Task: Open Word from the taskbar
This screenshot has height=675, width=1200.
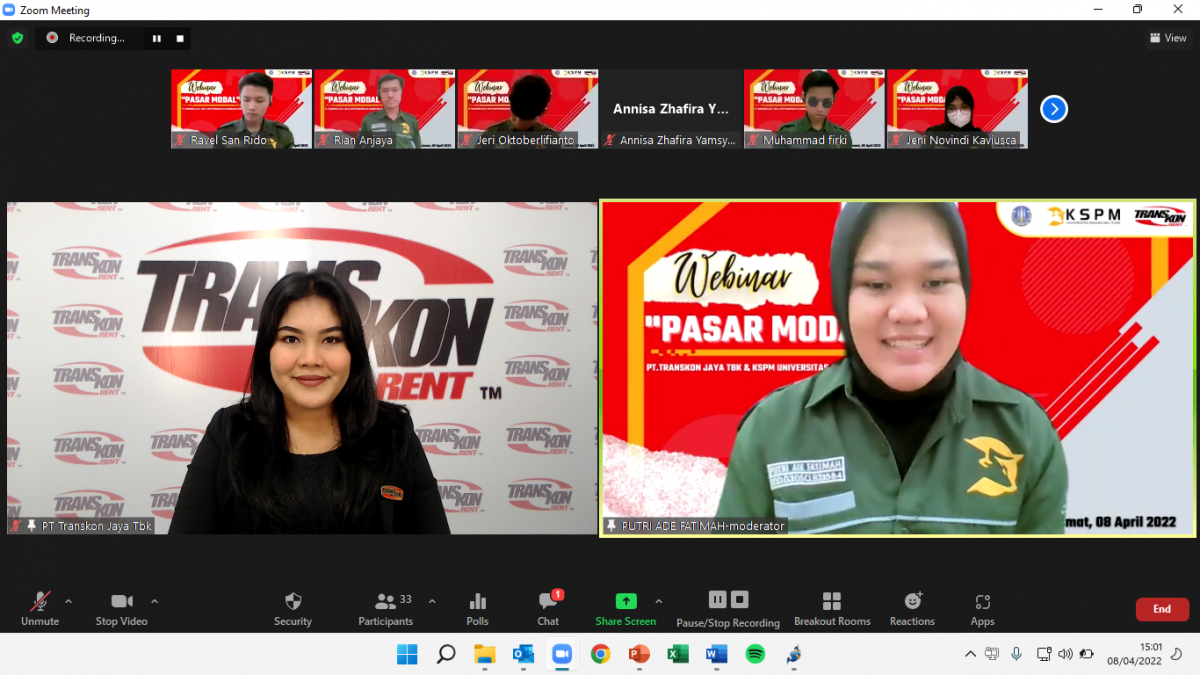Action: coord(716,654)
